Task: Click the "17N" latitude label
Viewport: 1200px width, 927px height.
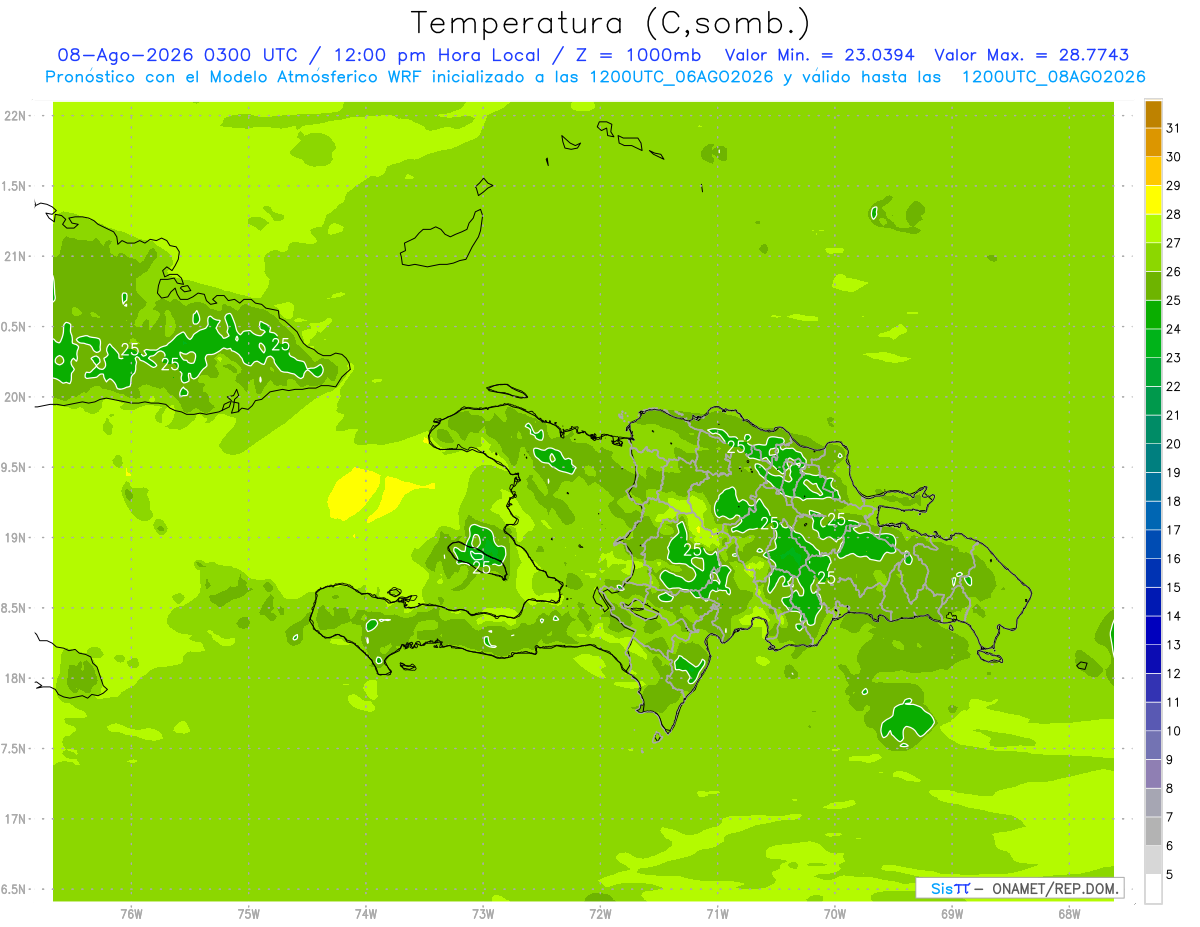Action: pyautogui.click(x=14, y=819)
